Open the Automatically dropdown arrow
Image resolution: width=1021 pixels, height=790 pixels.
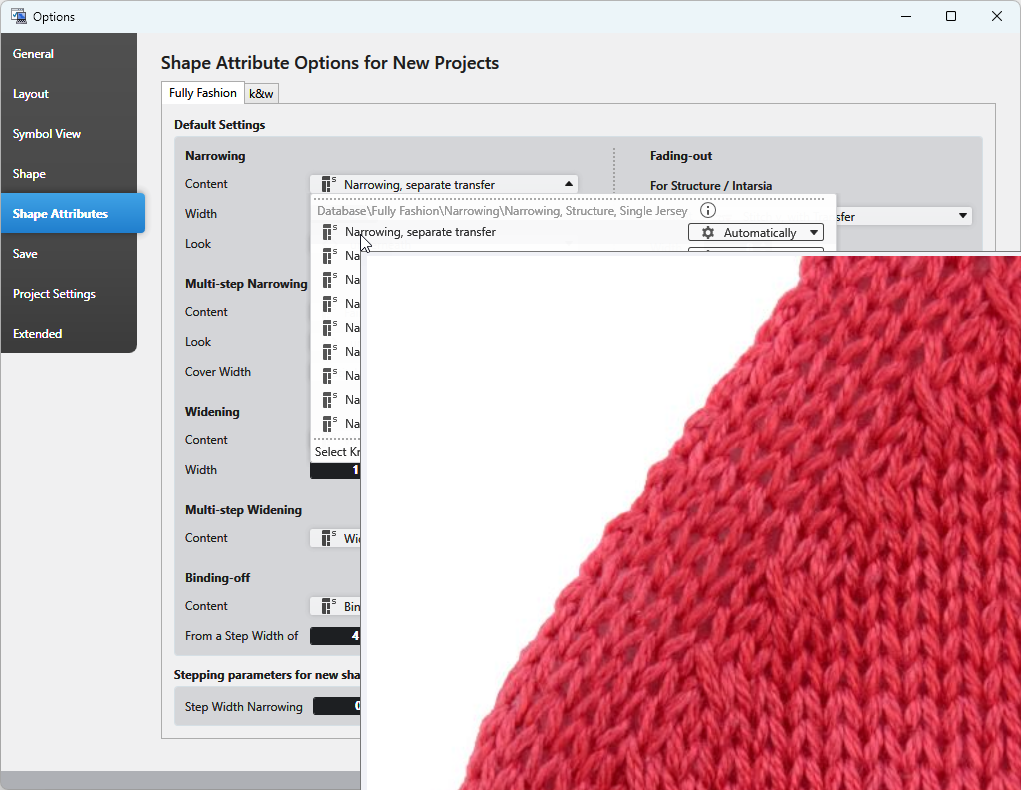coord(814,233)
